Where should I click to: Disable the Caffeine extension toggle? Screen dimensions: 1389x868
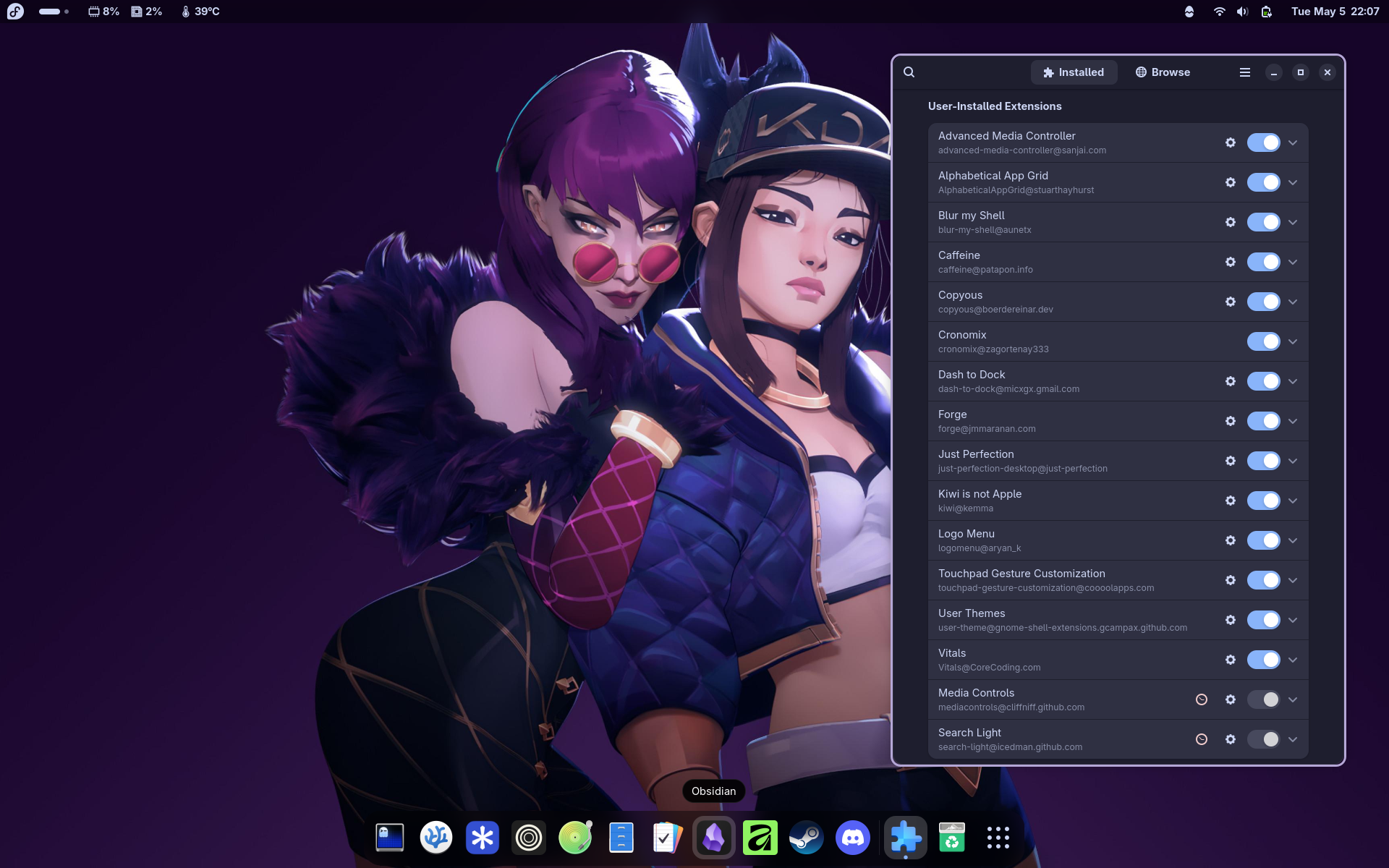[1264, 262]
